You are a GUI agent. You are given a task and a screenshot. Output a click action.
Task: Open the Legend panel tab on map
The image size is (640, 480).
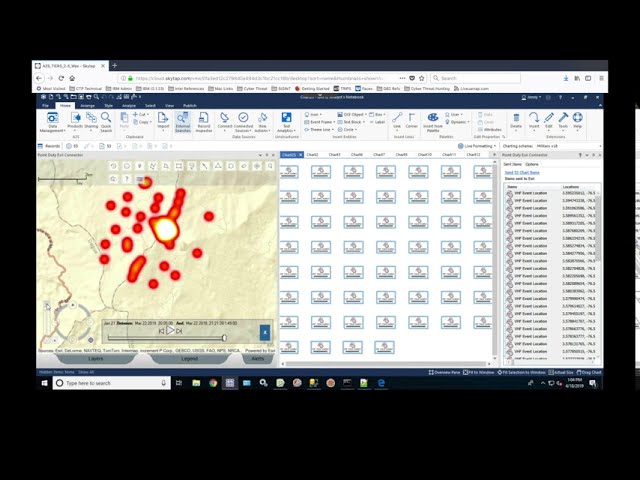189,358
